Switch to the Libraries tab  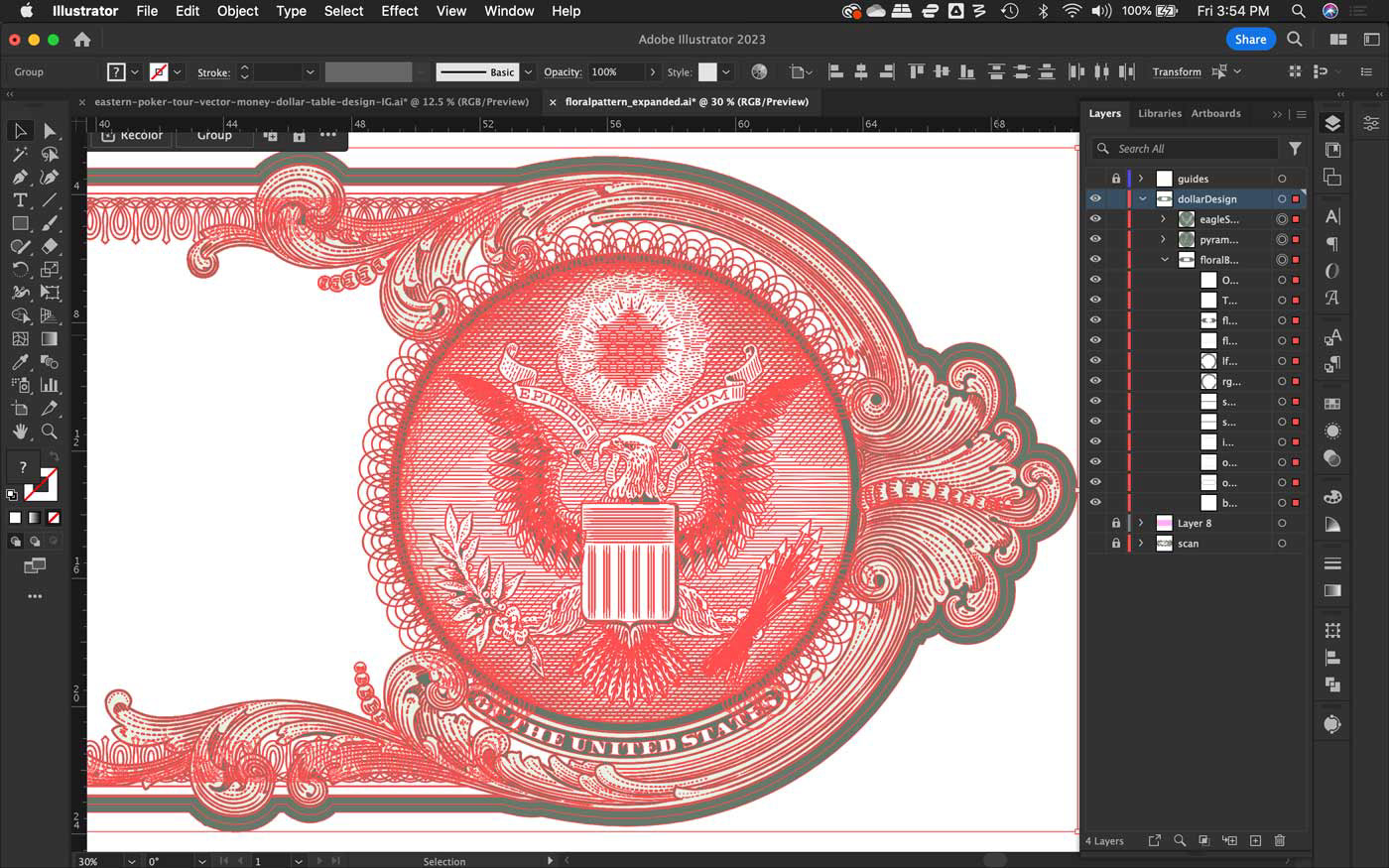[x=1159, y=113]
